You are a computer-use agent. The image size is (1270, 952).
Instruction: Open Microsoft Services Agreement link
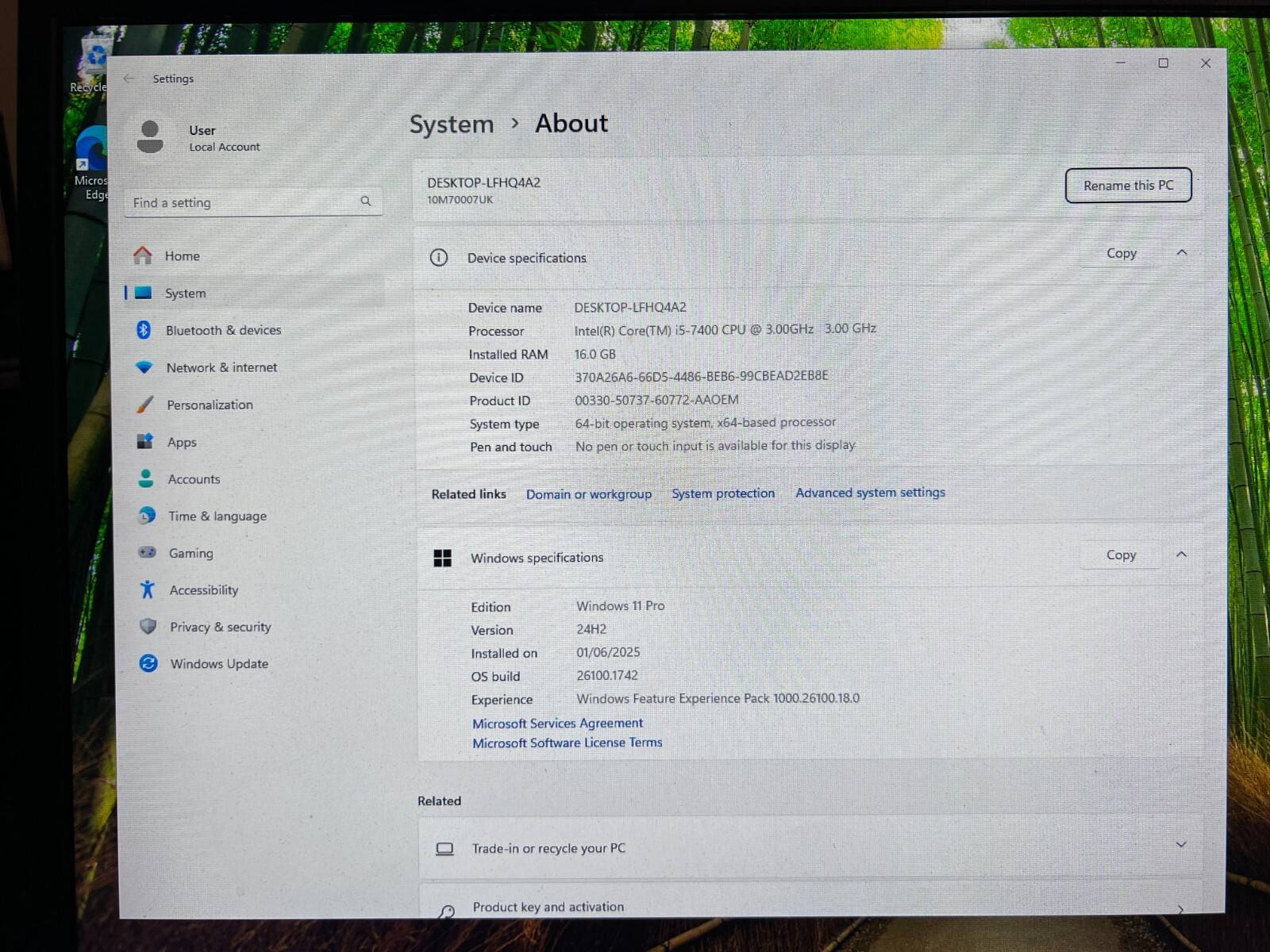(557, 724)
